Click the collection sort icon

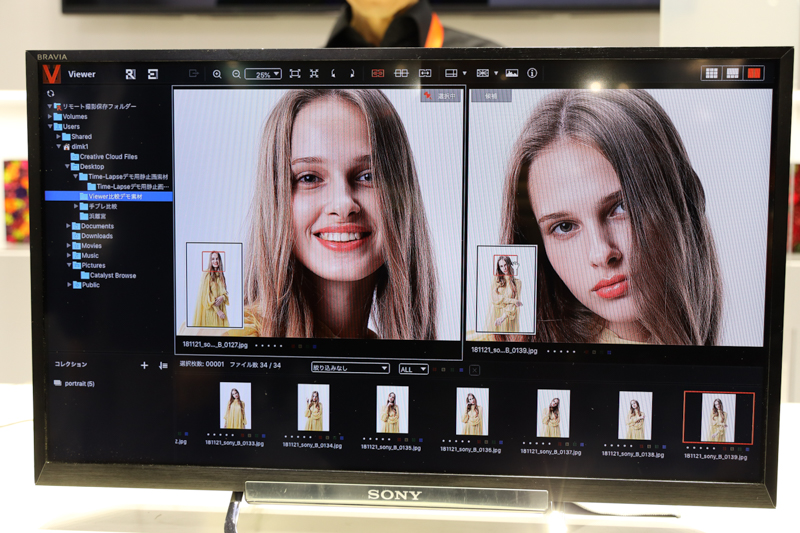pos(163,365)
